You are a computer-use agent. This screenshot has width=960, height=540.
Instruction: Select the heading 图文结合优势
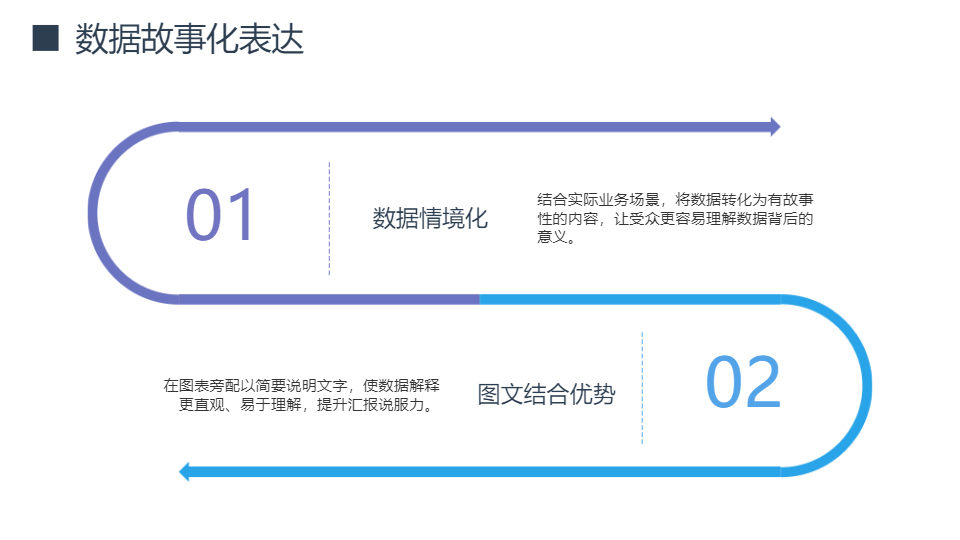(x=546, y=394)
